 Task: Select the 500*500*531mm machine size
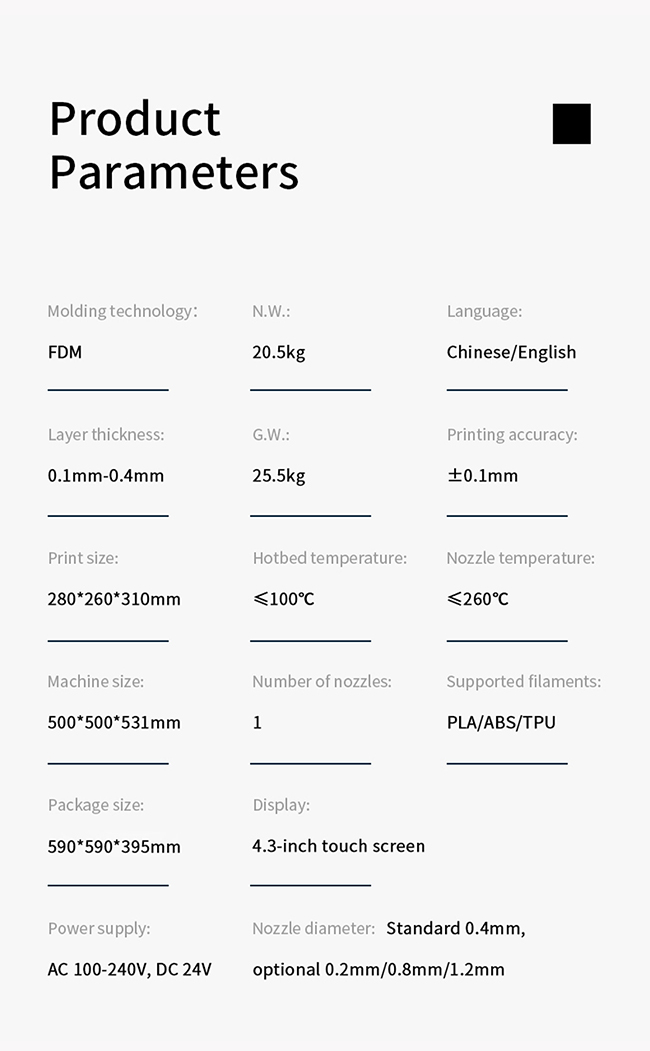click(x=114, y=723)
